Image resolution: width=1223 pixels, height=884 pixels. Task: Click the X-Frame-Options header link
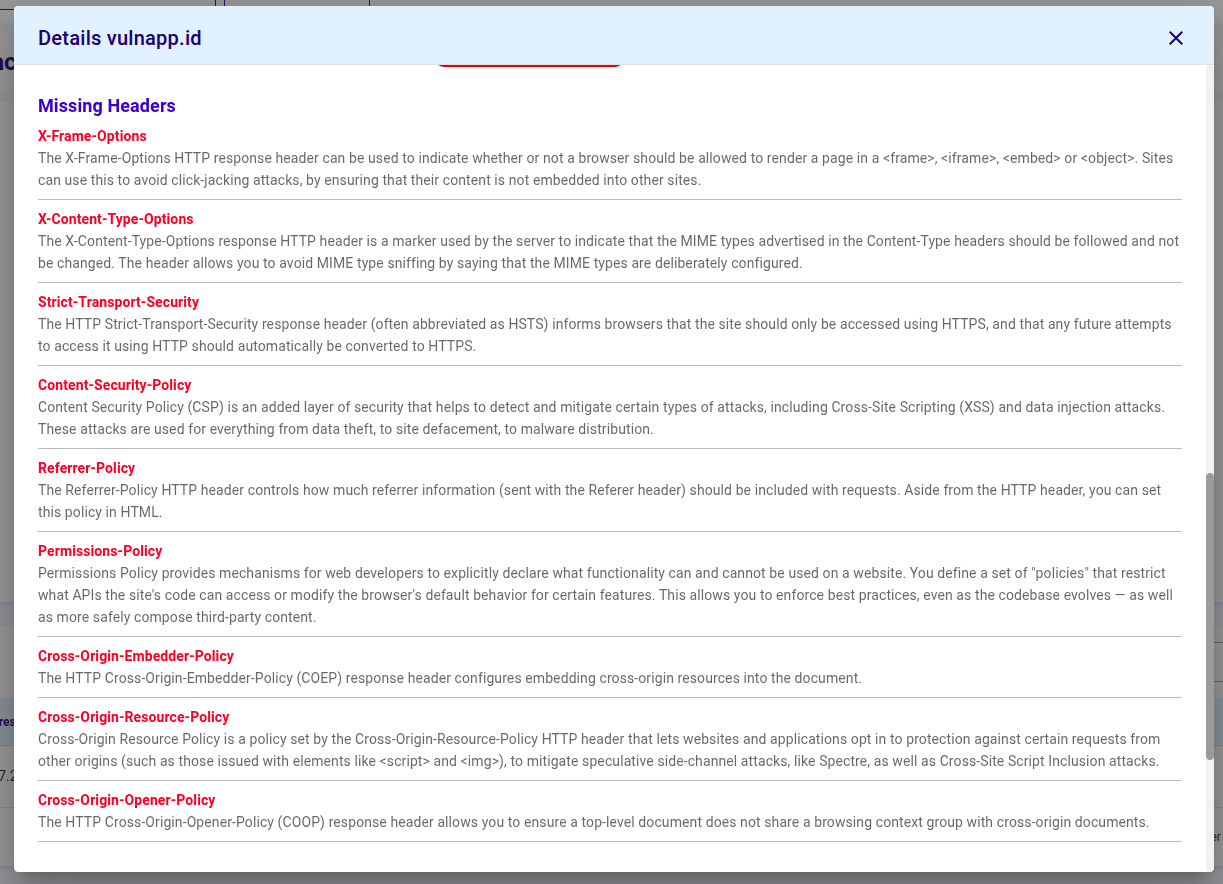(92, 136)
